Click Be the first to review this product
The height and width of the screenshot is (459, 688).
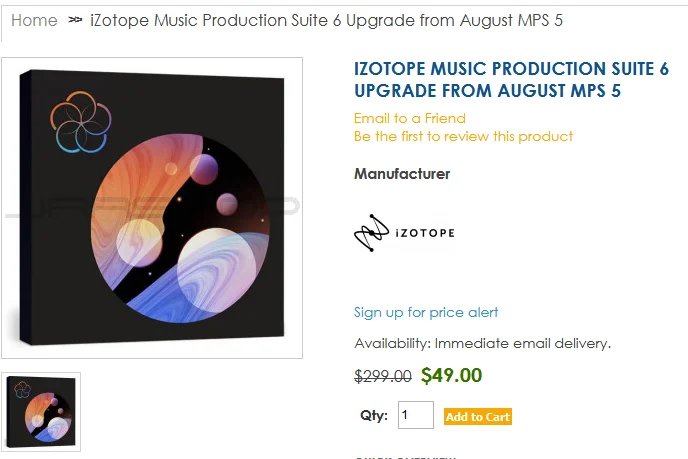point(463,136)
